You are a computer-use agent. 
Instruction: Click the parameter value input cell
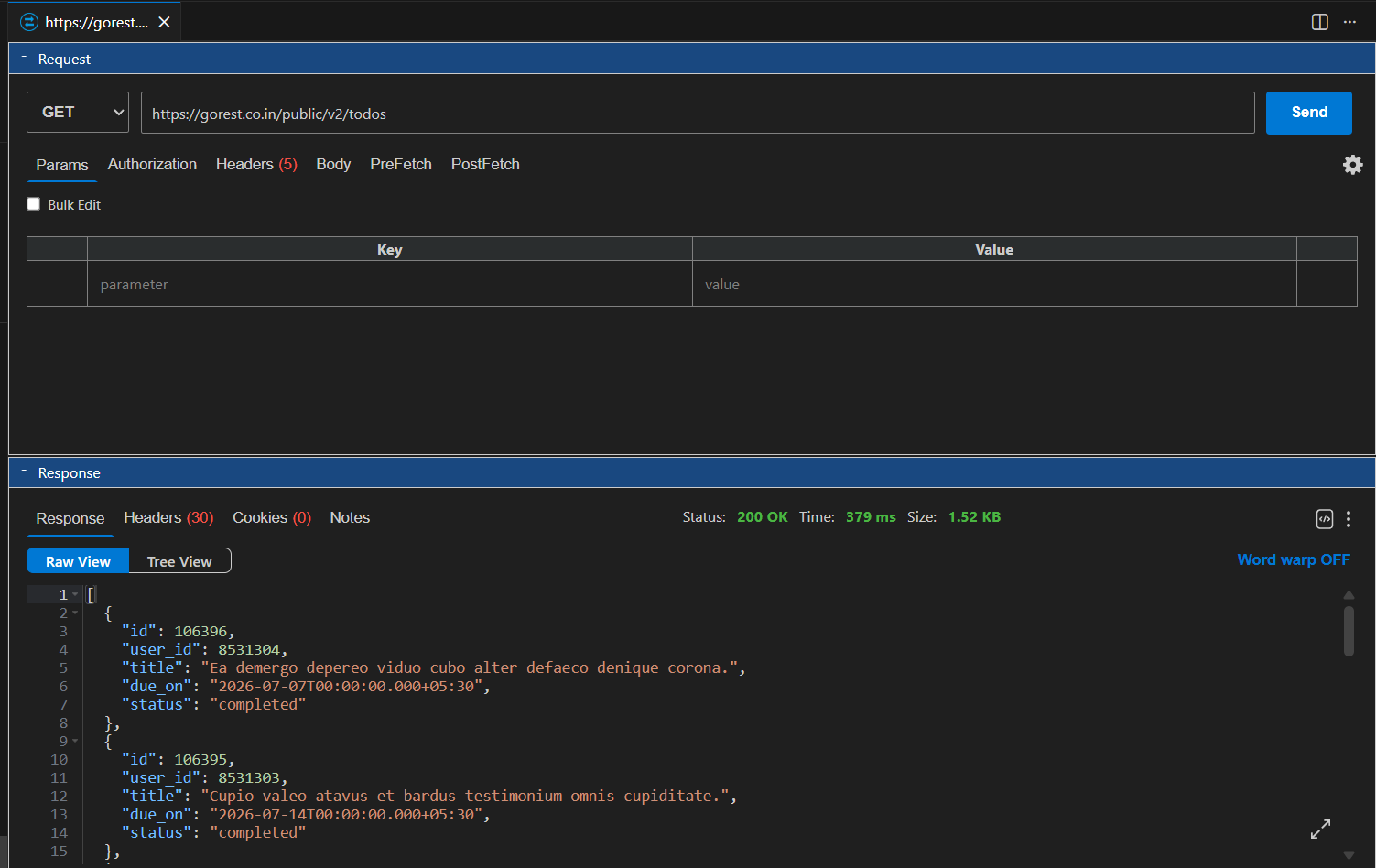coord(994,284)
